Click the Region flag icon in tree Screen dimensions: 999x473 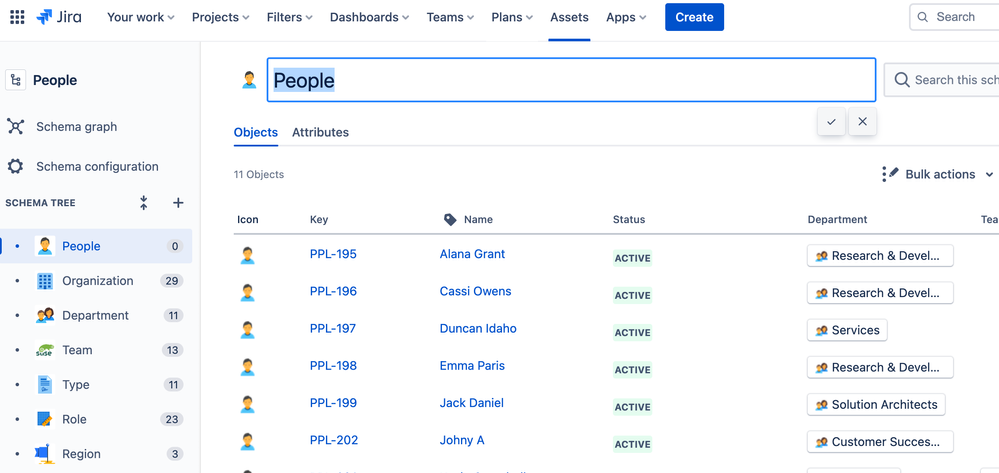45,453
